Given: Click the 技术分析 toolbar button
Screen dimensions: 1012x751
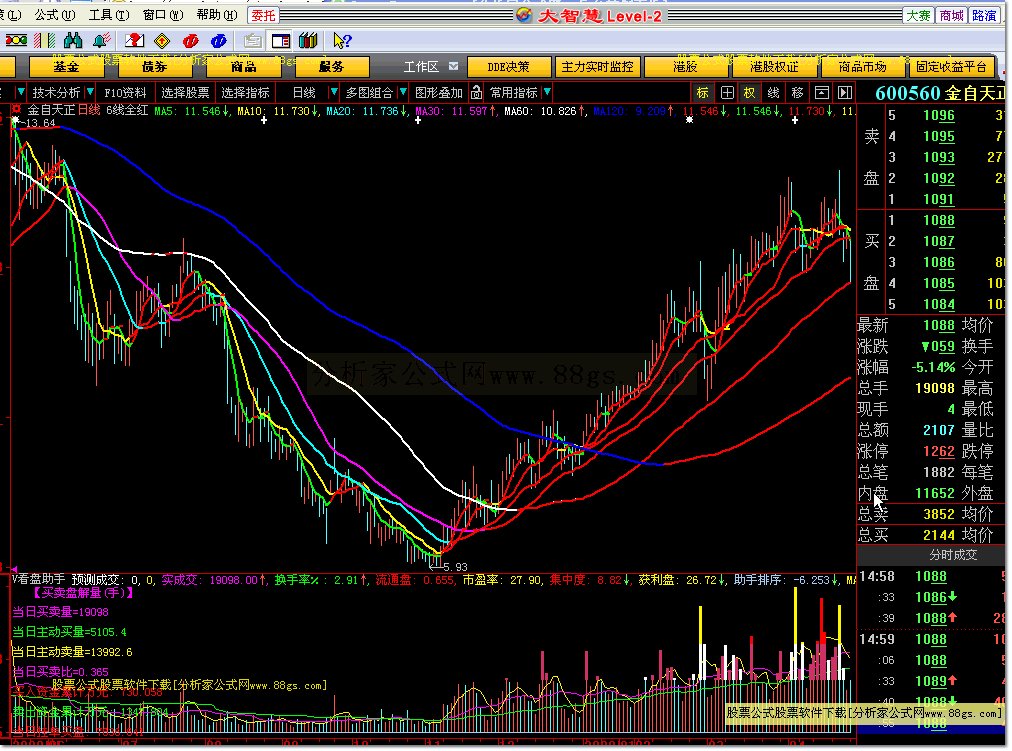Looking at the screenshot, I should (x=56, y=92).
